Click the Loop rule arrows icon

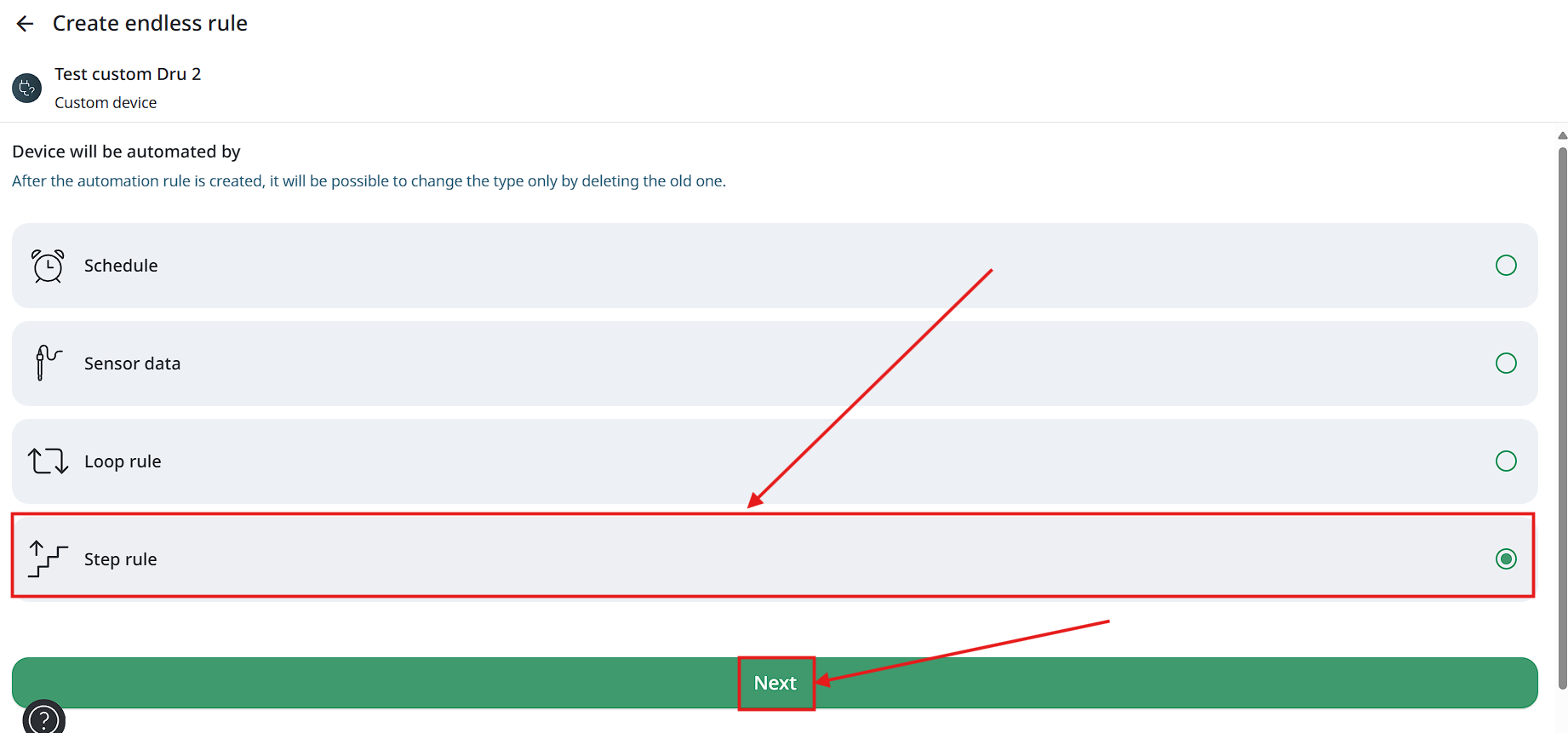(48, 461)
